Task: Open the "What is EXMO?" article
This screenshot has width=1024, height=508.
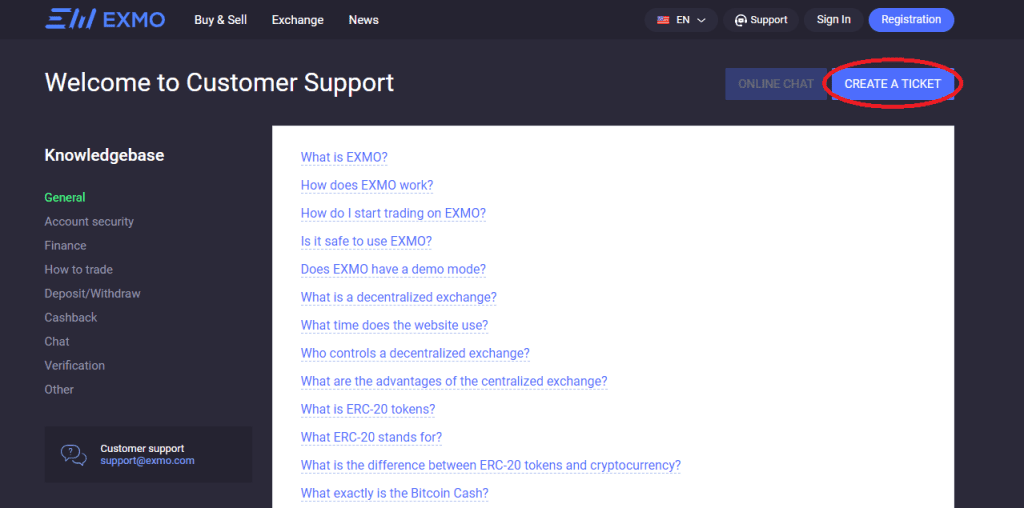Action: 344,158
